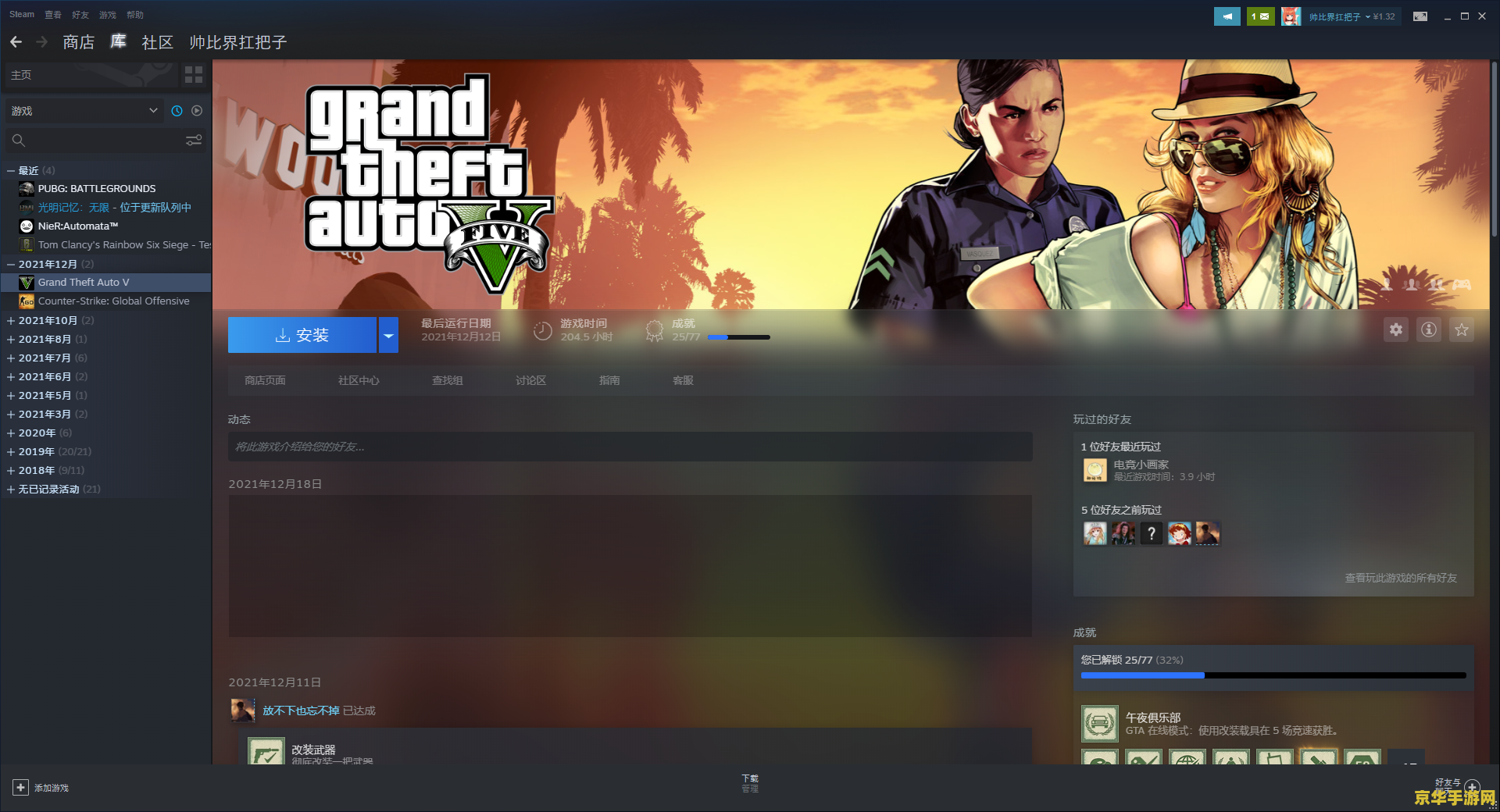Viewport: 1500px width, 812px height.
Task: Open 查看玩此游戏的所有好友 link
Action: (1401, 578)
